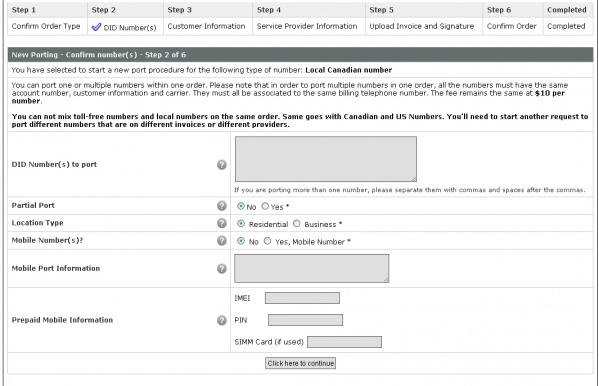
Task: Open help icon for Mobile Port Information
Action: point(222,269)
